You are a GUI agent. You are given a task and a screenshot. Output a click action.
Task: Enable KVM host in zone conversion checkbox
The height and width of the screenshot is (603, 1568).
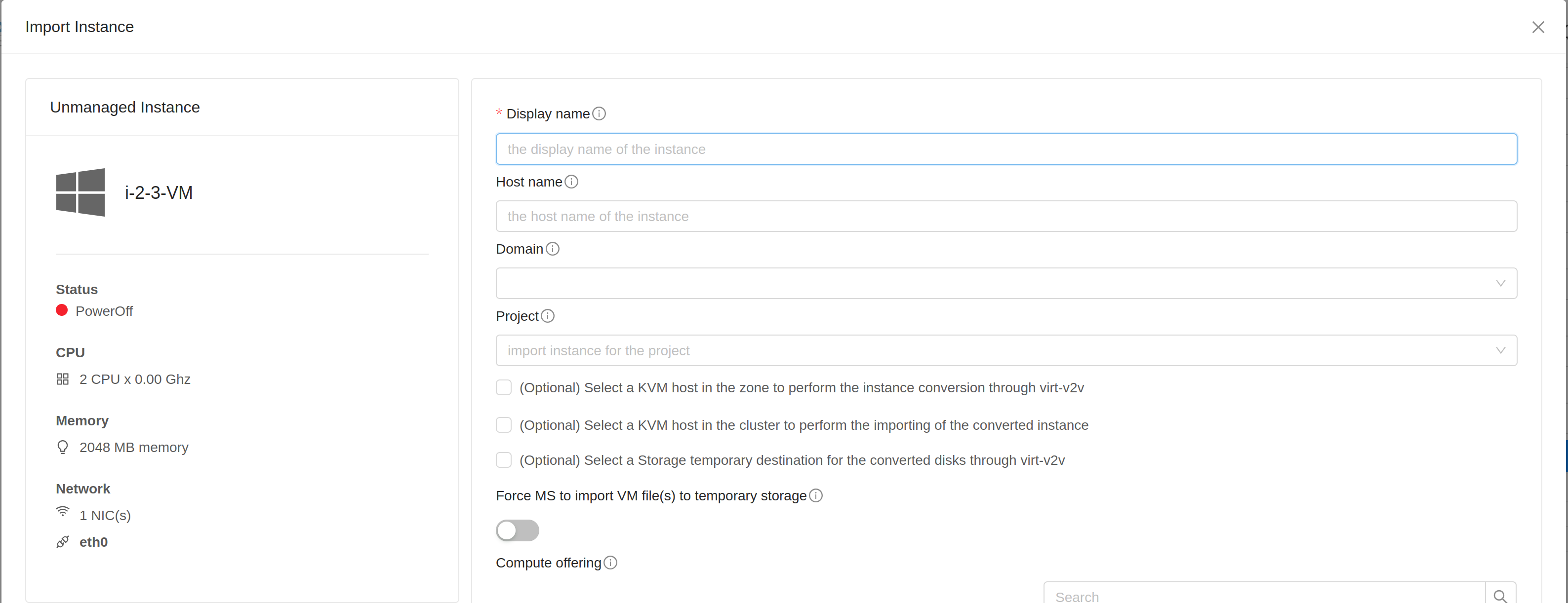[x=503, y=387]
